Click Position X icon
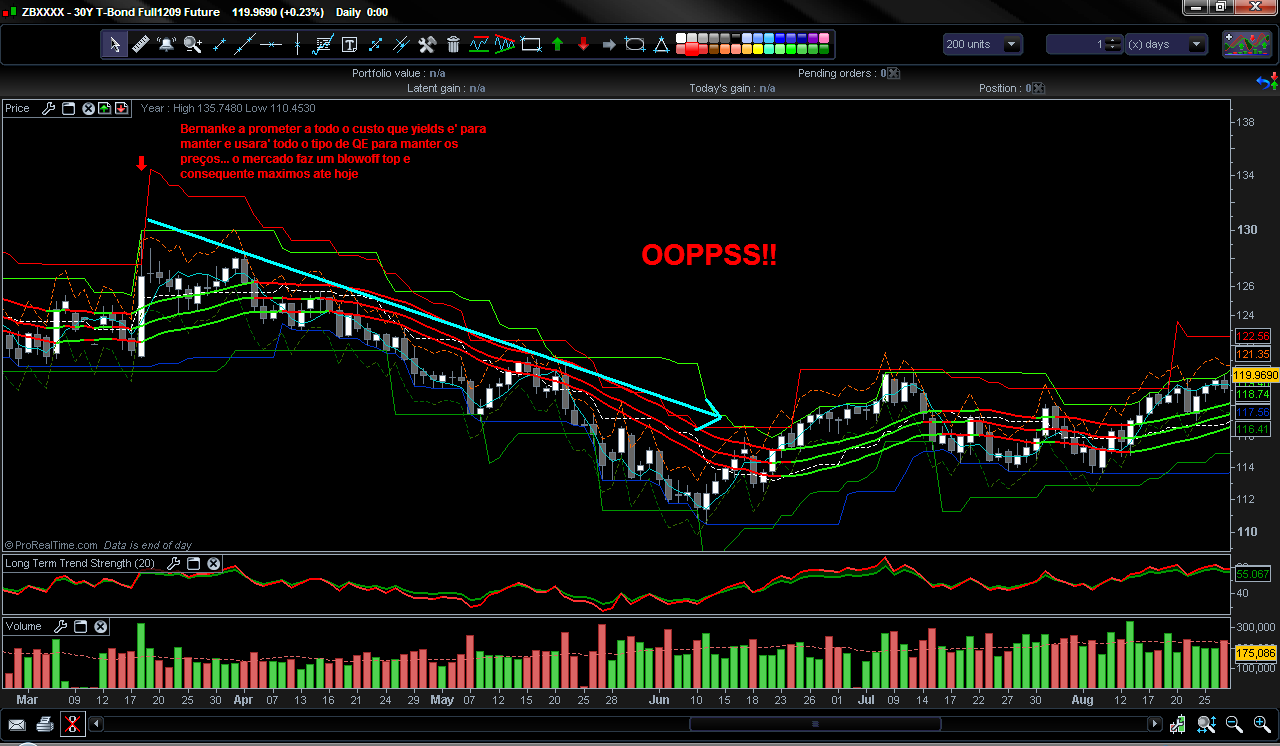The width and height of the screenshot is (1280, 746). pyautogui.click(x=1038, y=88)
